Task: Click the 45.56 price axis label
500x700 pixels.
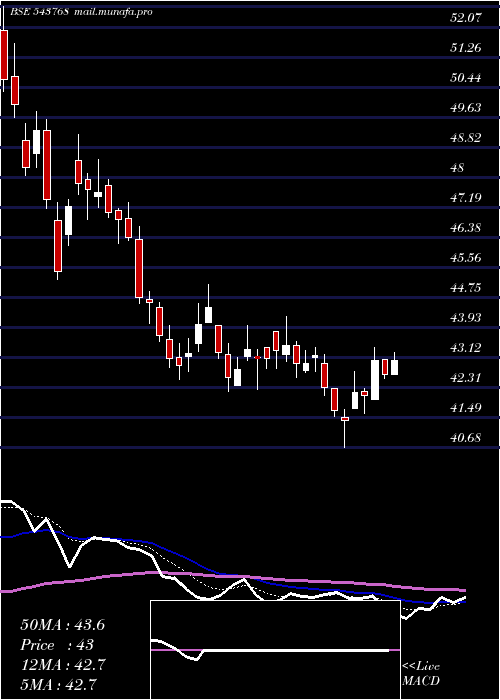Action: [466, 258]
